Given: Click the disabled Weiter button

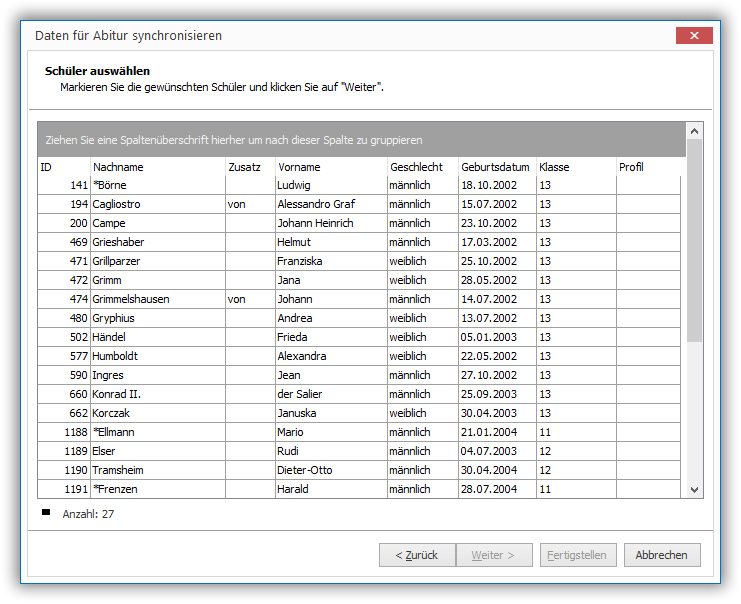Looking at the screenshot, I should click(493, 555).
